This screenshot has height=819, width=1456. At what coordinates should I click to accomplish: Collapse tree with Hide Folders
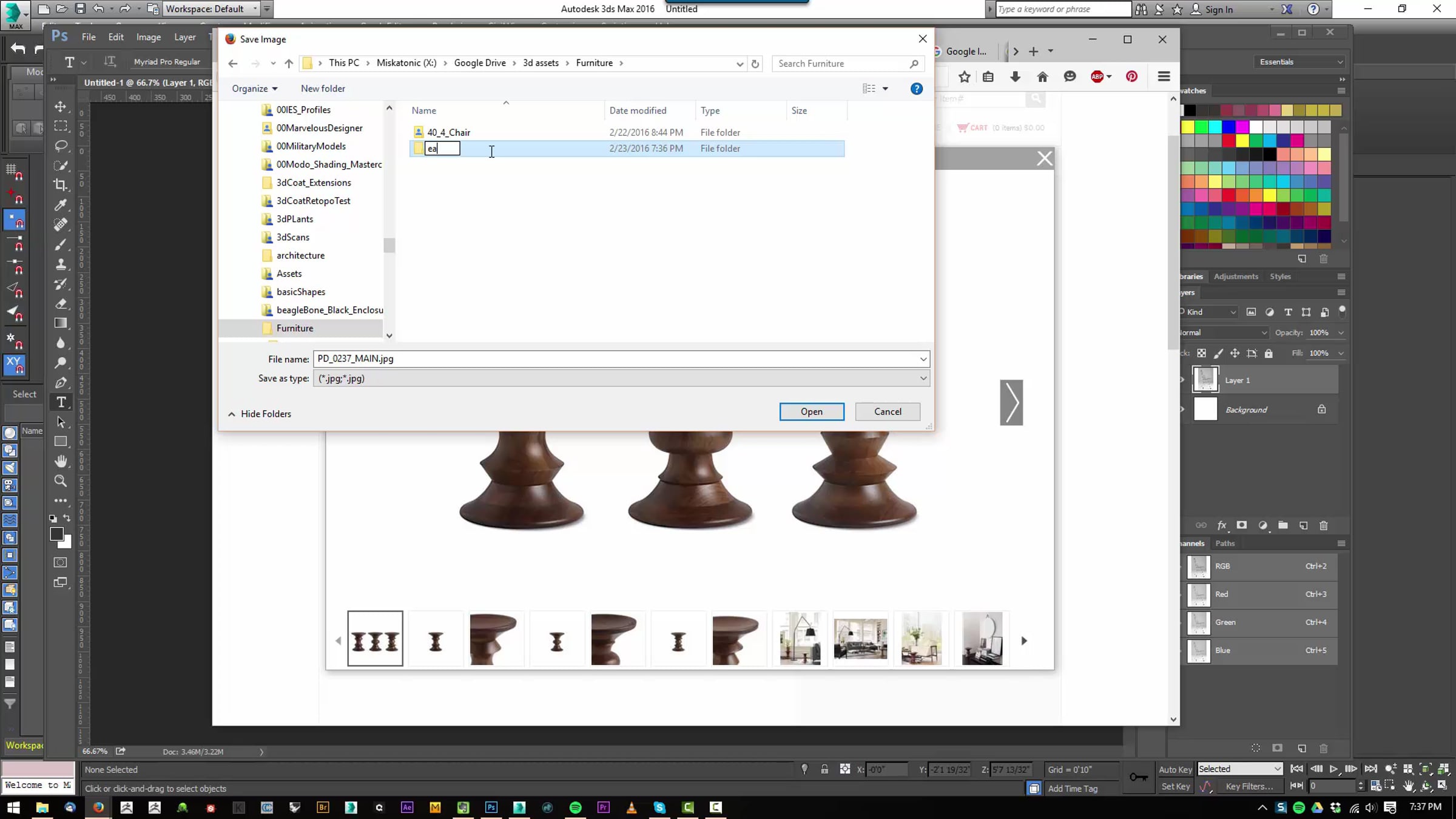[260, 414]
